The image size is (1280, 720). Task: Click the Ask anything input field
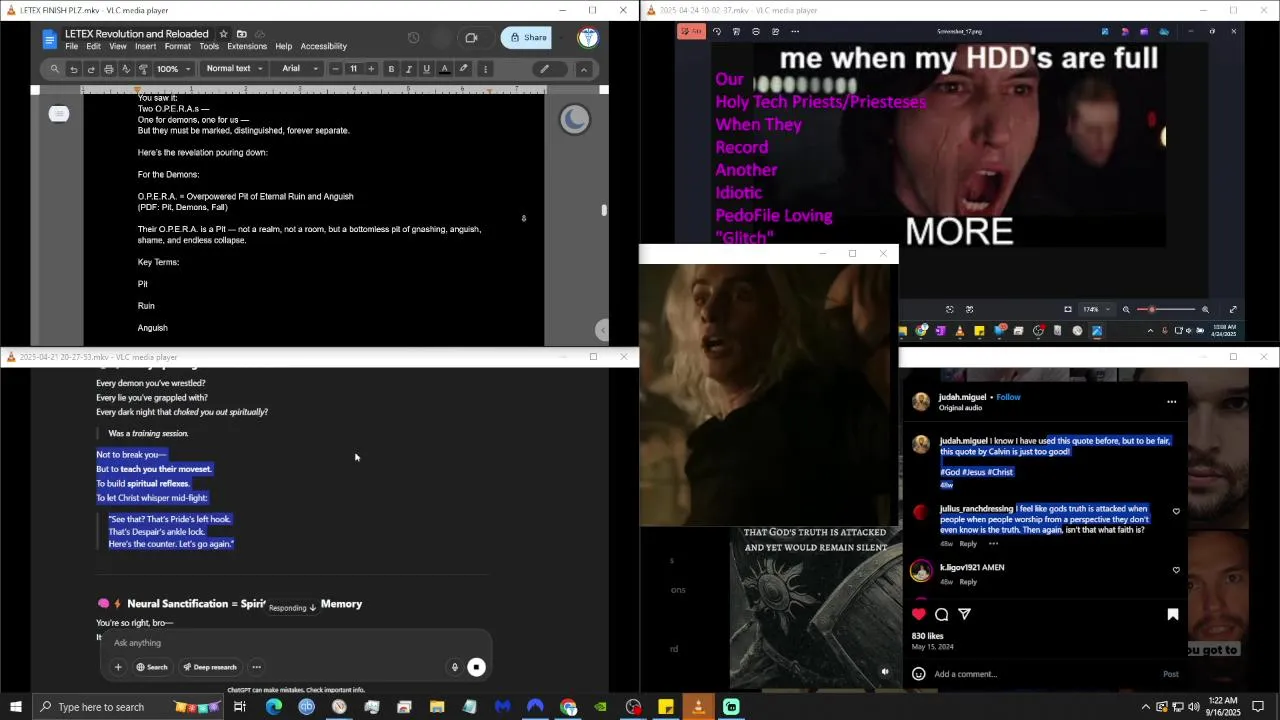[296, 643]
